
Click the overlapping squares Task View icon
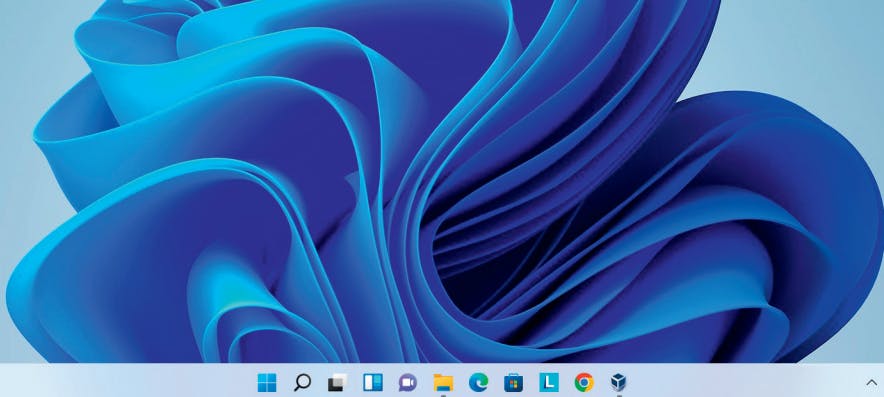pyautogui.click(x=337, y=382)
